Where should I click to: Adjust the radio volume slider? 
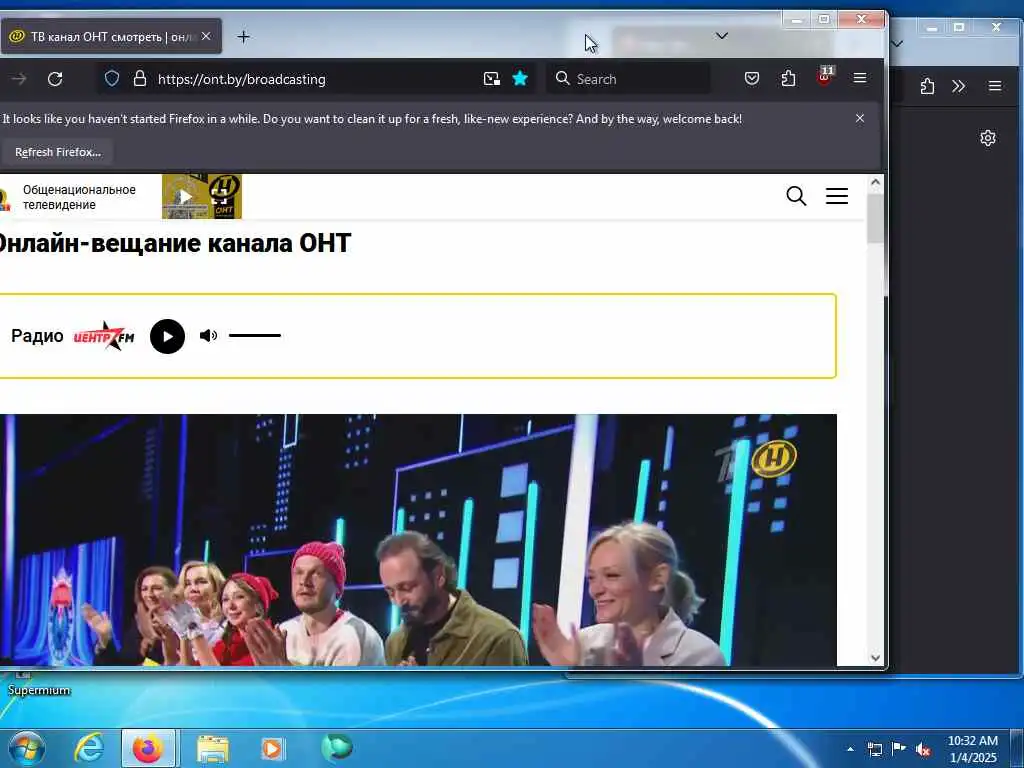(x=255, y=336)
